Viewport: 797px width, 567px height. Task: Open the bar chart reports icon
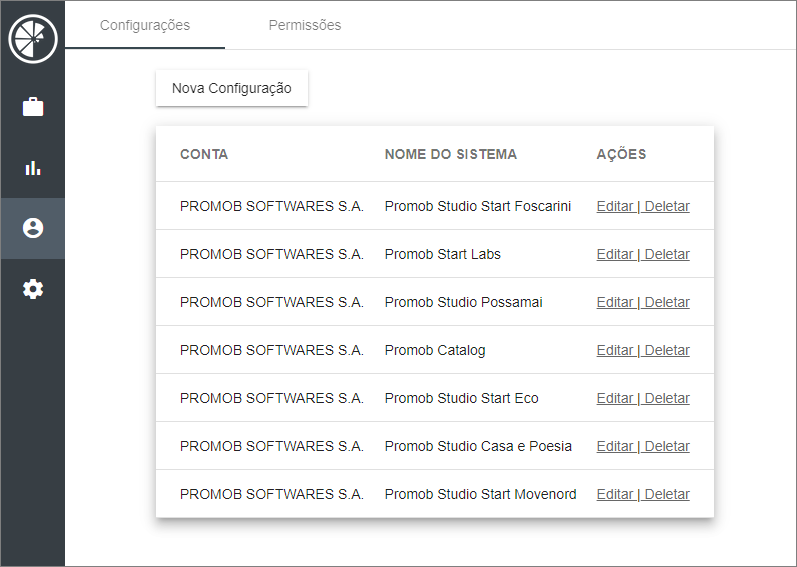(x=33, y=168)
